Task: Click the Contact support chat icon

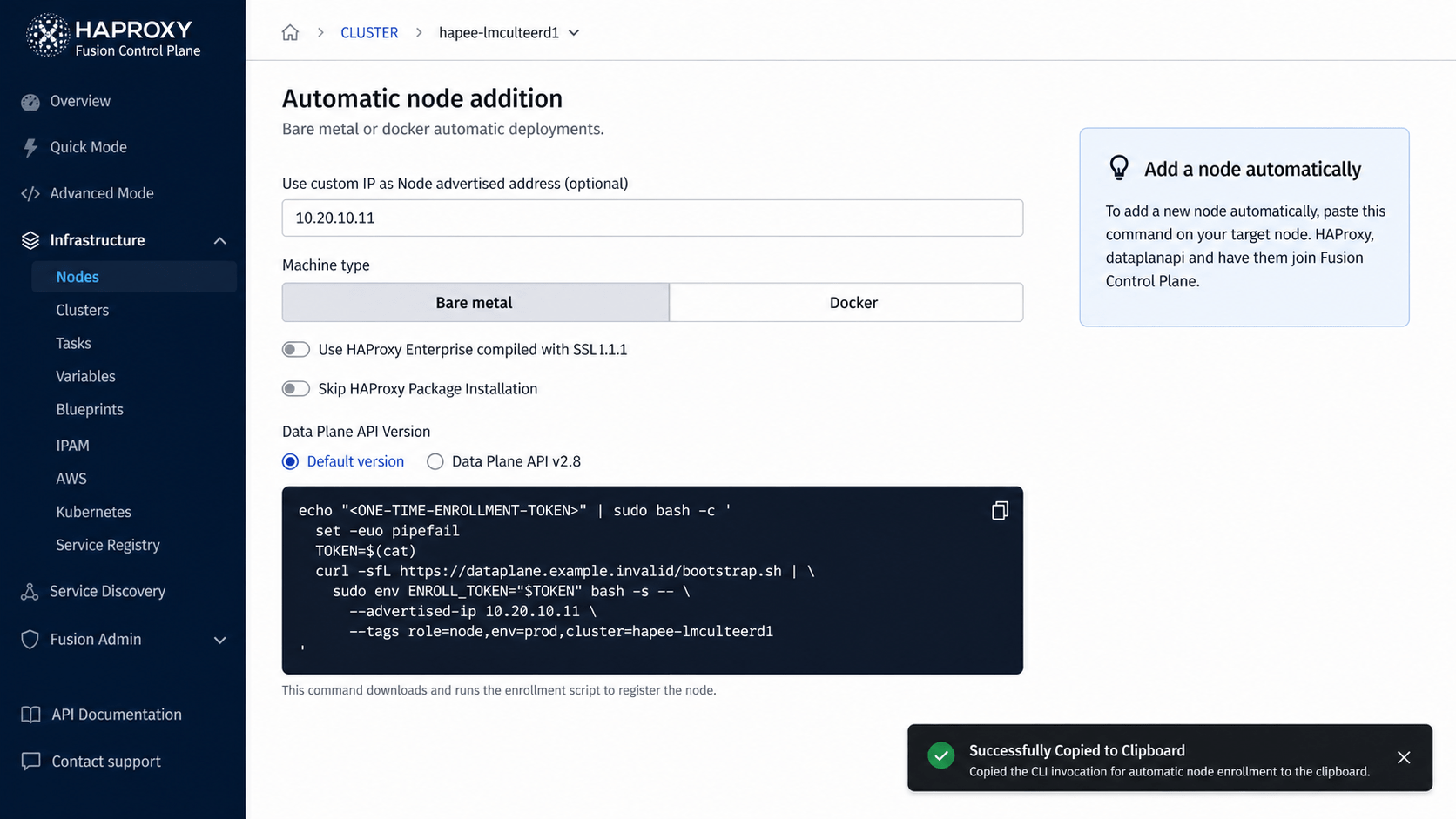Action: tap(30, 762)
